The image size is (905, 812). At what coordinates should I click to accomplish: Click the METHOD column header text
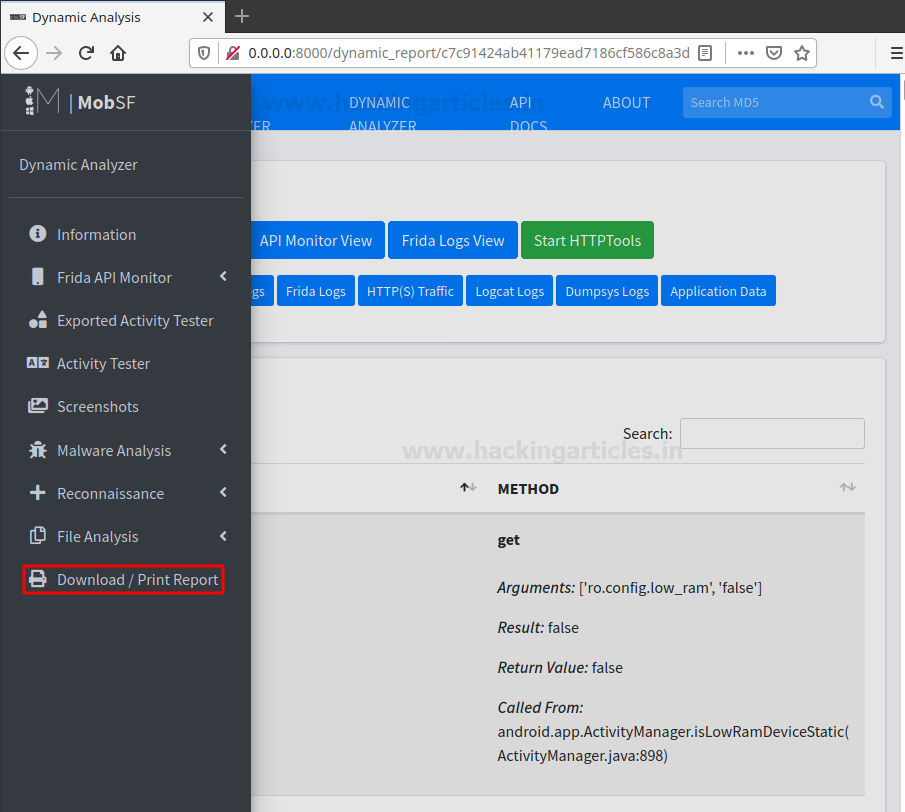tap(528, 489)
